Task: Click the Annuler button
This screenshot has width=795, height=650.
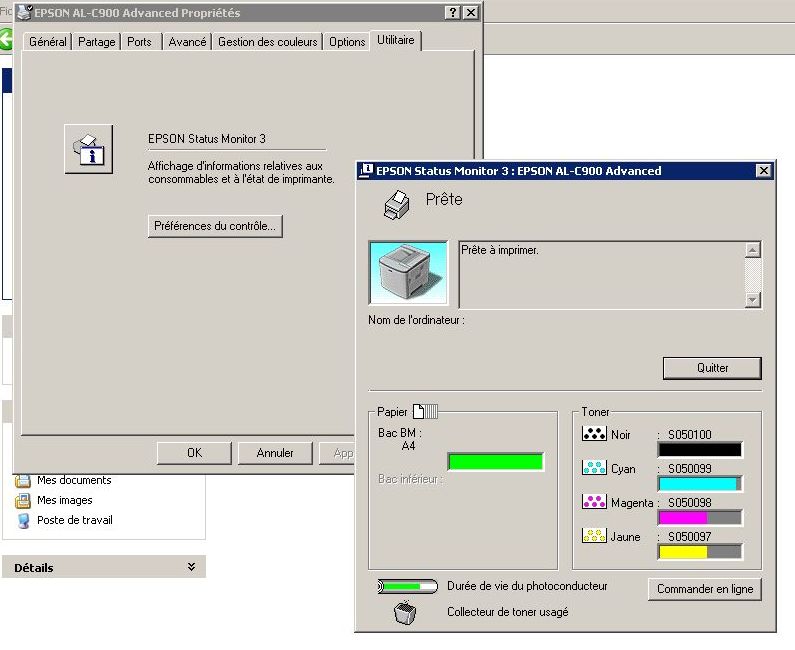Action: (x=275, y=453)
